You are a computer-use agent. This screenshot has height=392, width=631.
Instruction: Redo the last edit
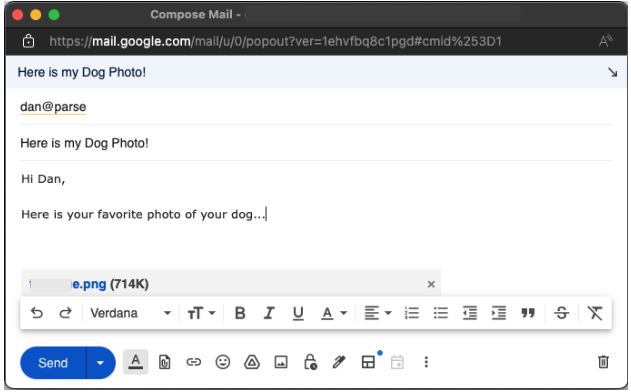[66, 313]
